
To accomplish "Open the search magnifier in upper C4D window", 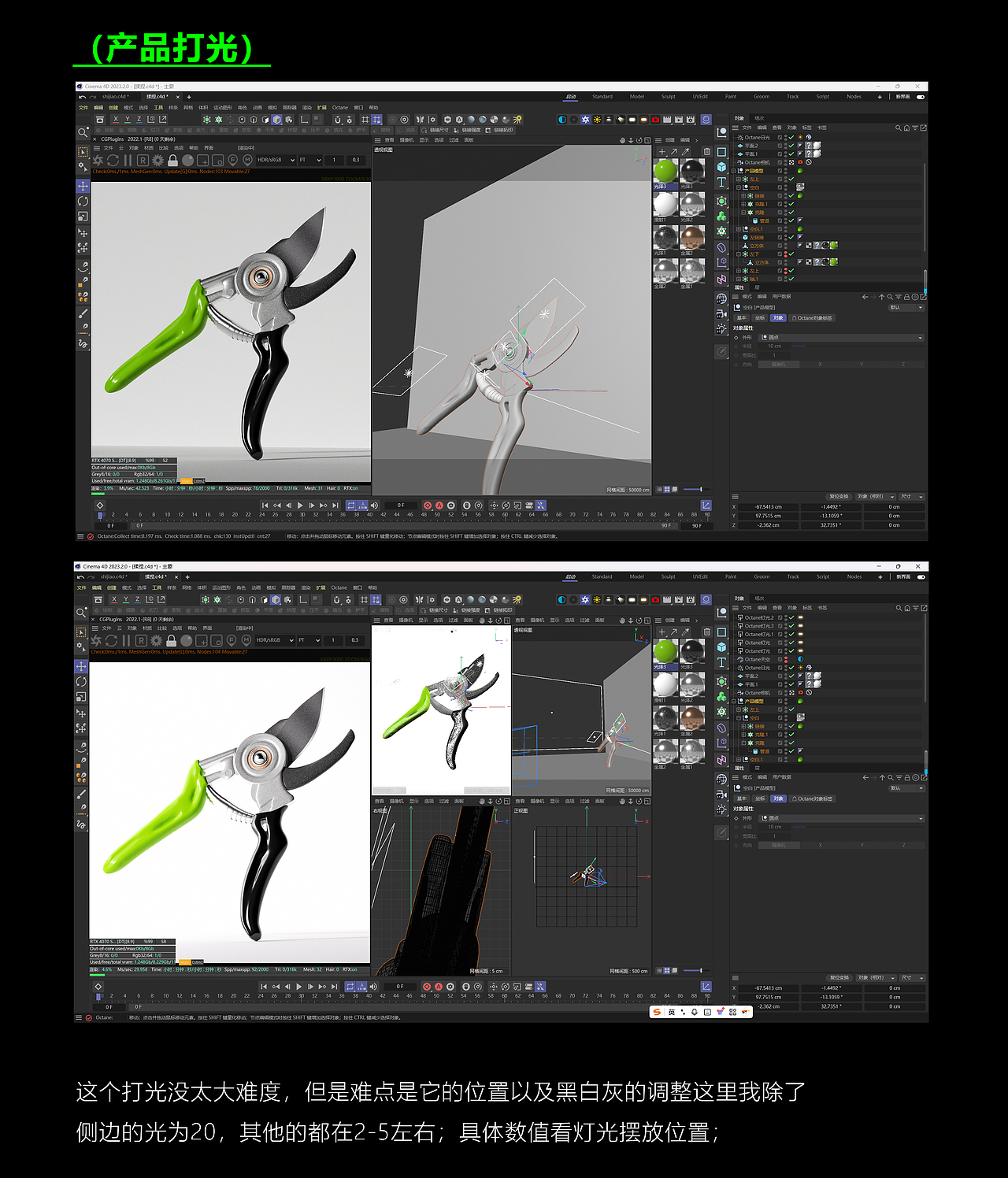I will [x=83, y=132].
